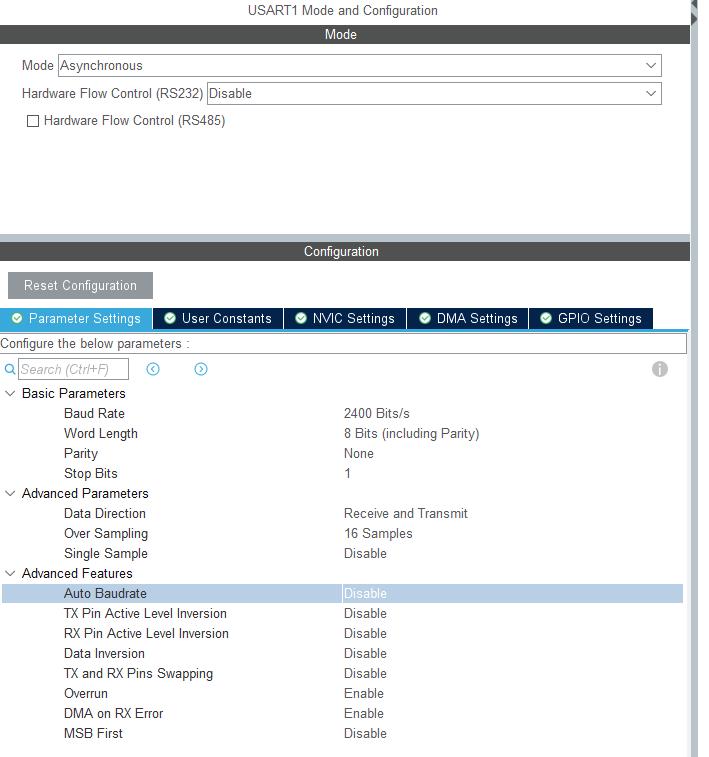
Task: Open the GPIO Settings tab
Action: [591, 319]
